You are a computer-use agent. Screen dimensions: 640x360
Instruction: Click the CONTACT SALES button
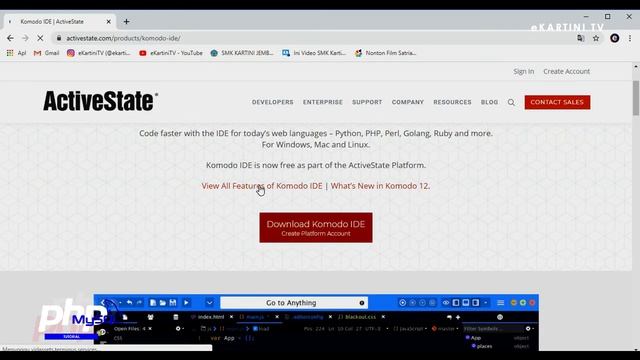coord(557,102)
